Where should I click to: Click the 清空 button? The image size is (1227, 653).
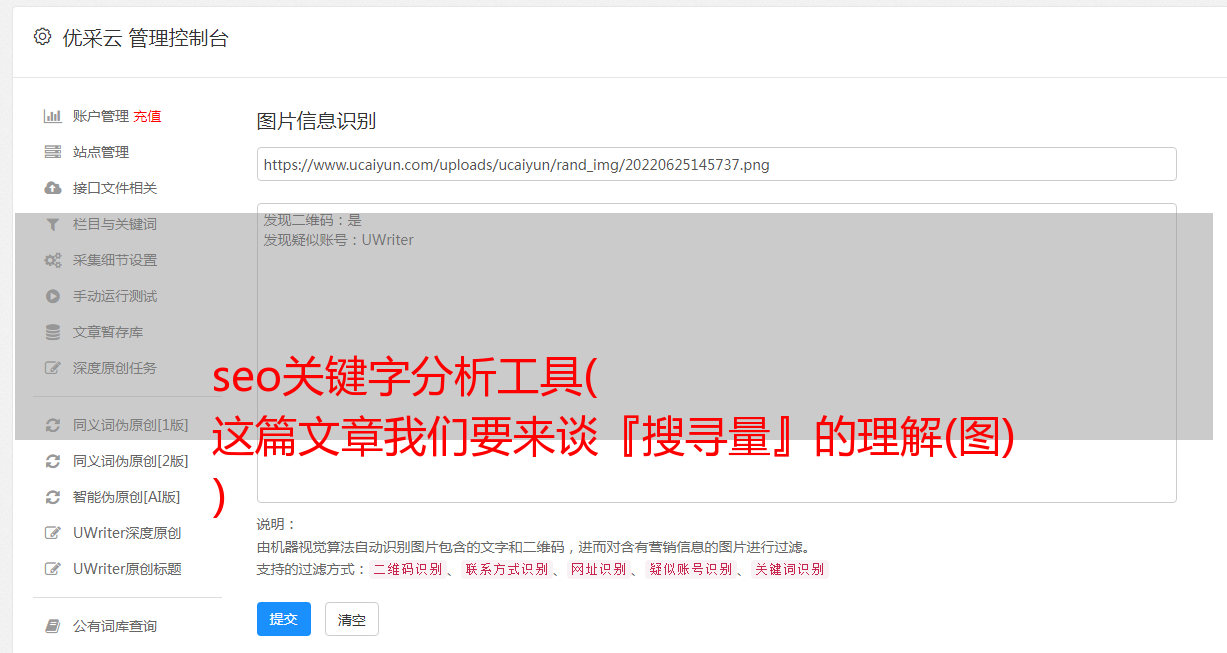(x=351, y=619)
